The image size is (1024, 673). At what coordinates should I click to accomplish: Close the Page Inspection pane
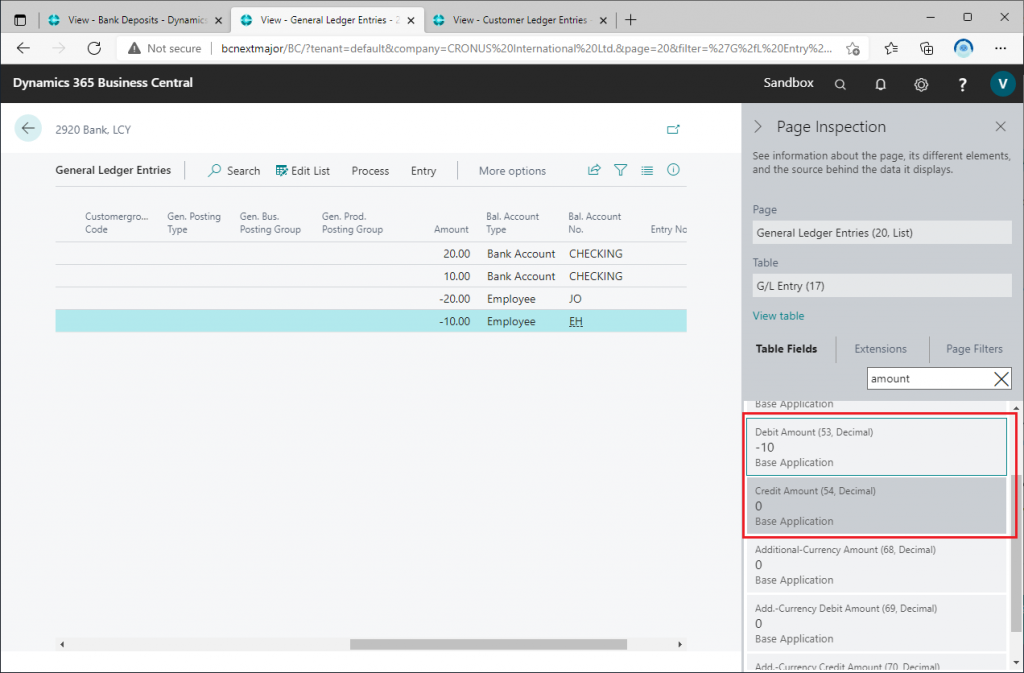(1000, 127)
